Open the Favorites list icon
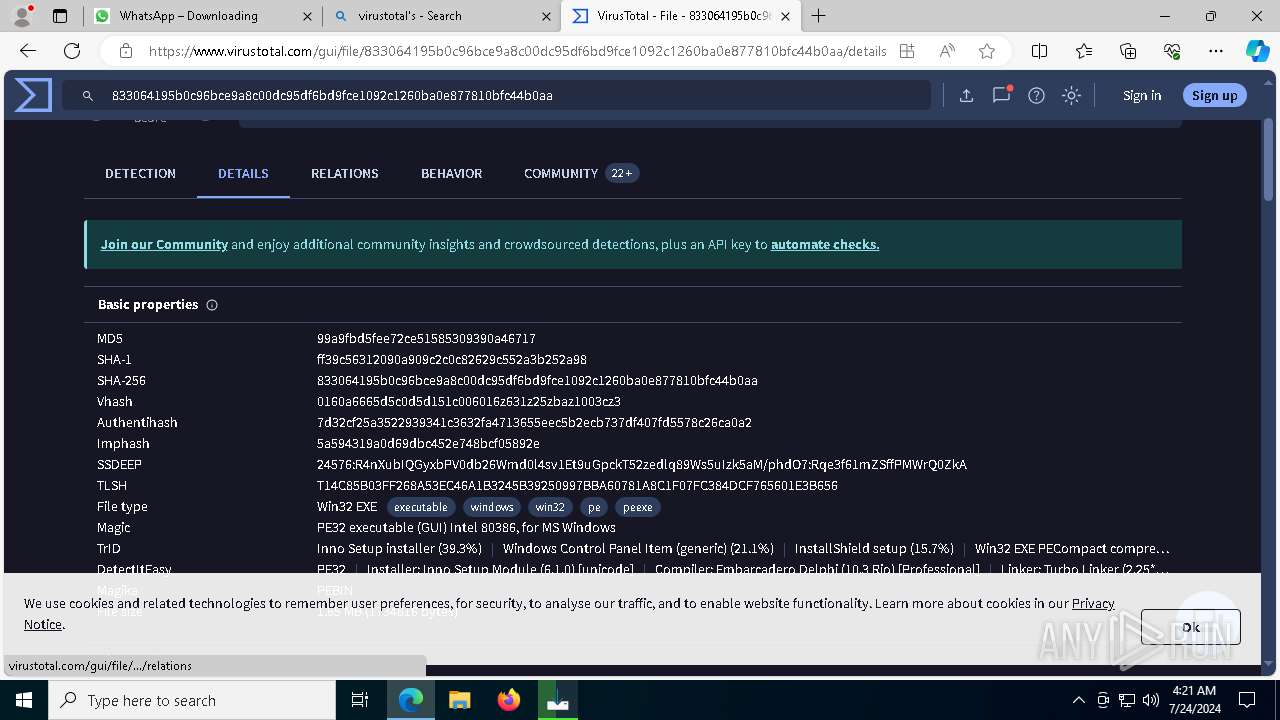This screenshot has width=1280, height=720. (1084, 51)
